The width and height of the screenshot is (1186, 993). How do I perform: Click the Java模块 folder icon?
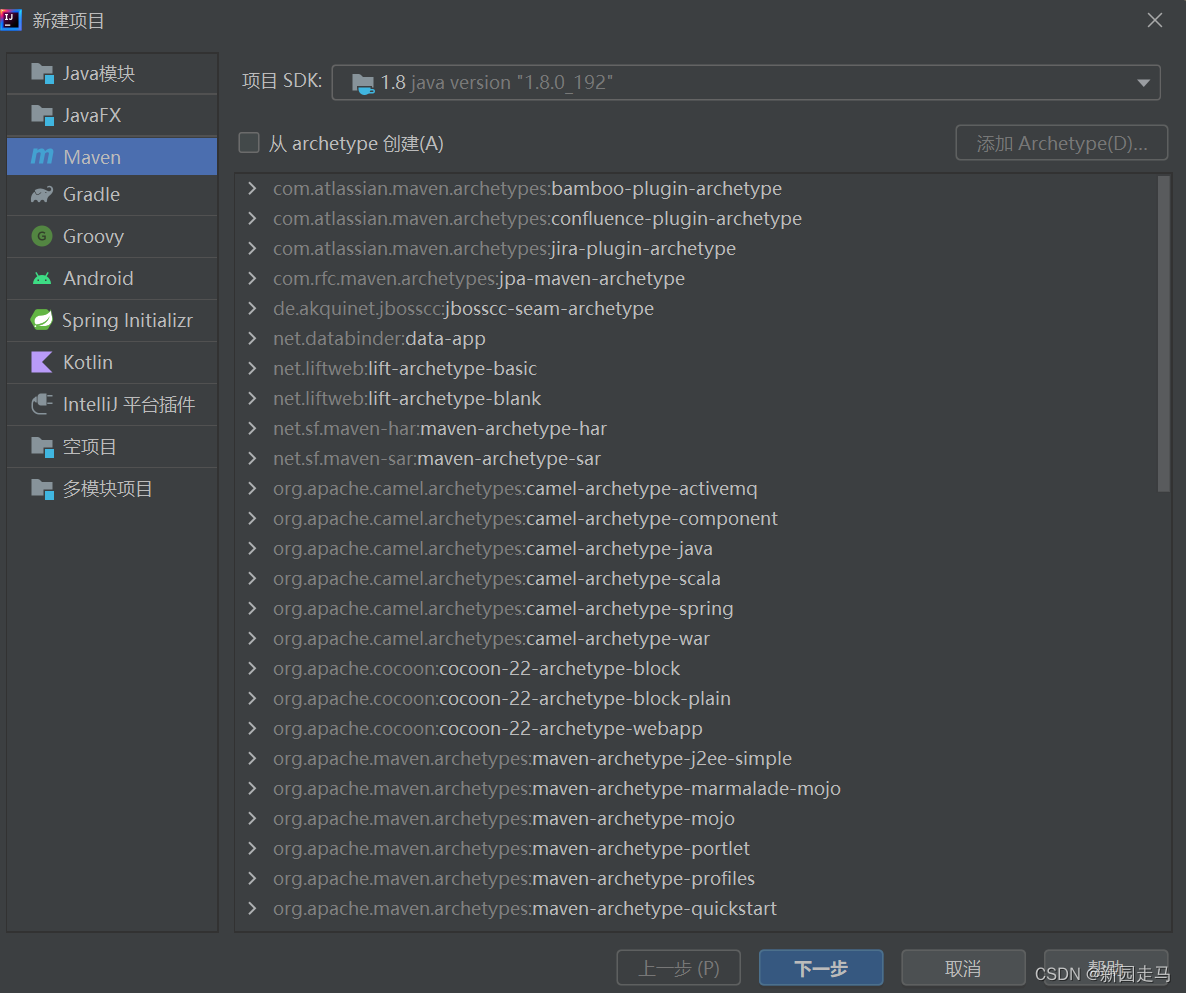[42, 73]
